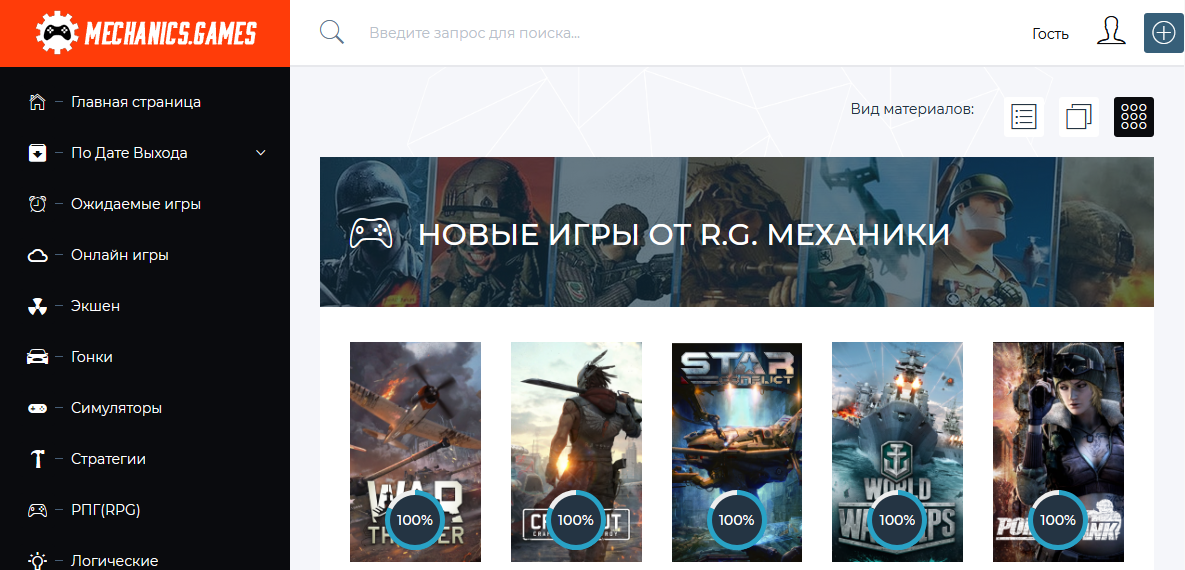Open Гонки category

pos(91,357)
